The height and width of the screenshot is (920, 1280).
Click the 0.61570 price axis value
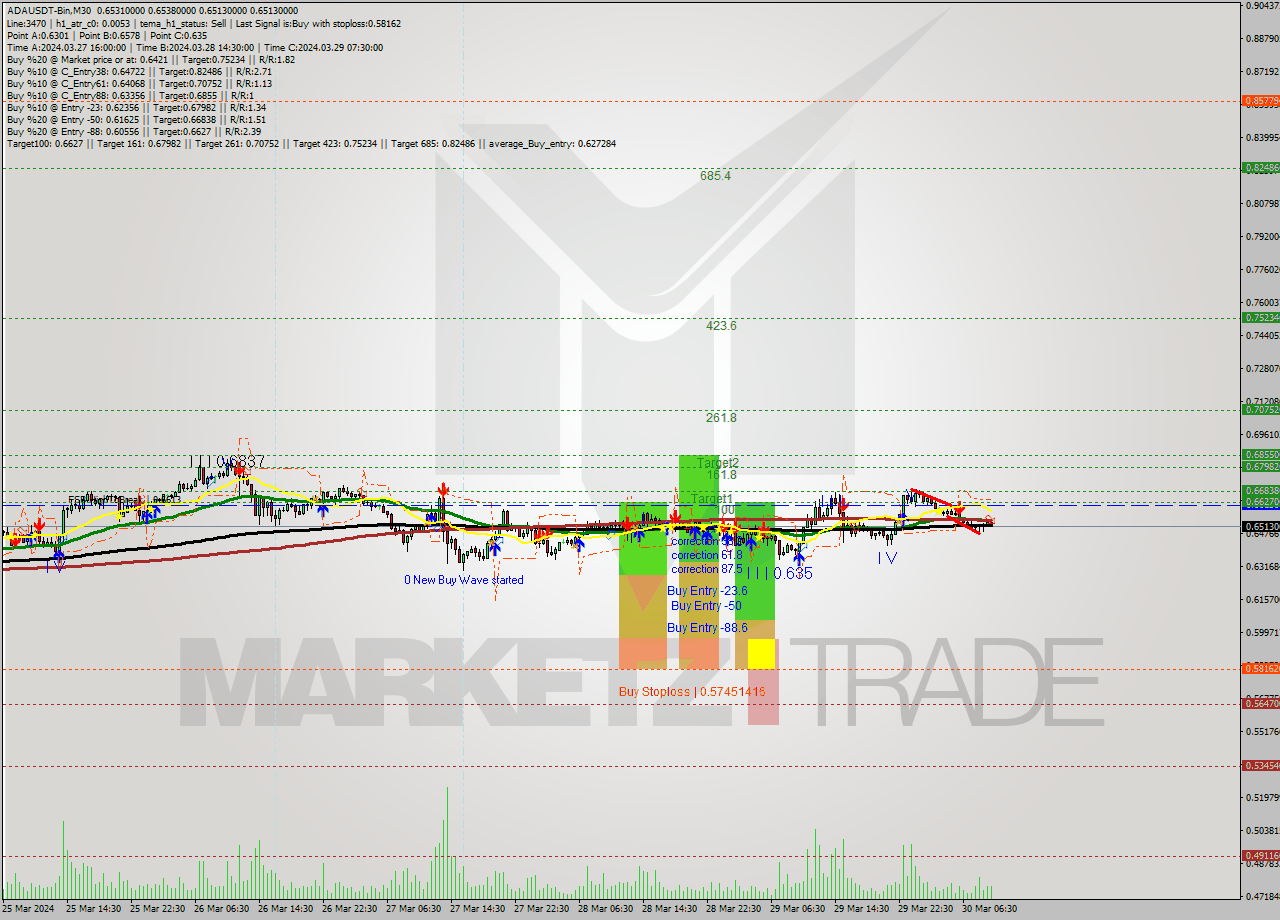(1262, 599)
